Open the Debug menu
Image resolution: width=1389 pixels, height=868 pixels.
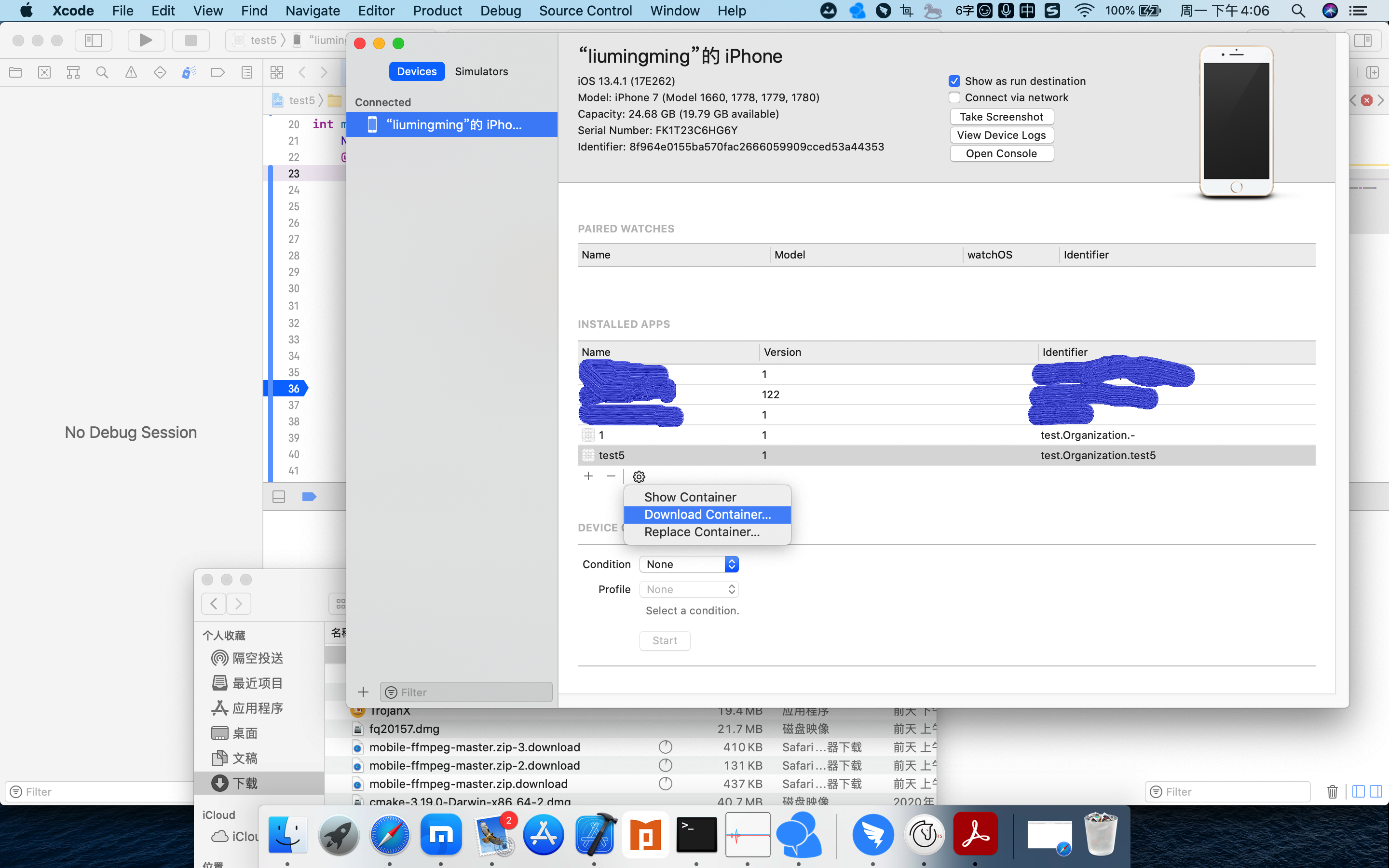point(500,11)
